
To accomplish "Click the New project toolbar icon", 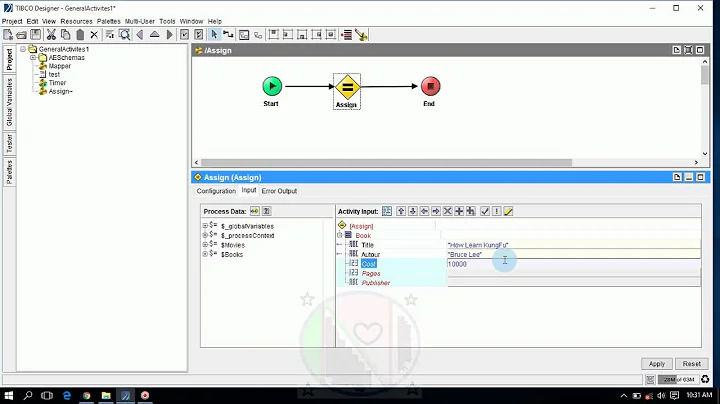I will click(x=8, y=34).
